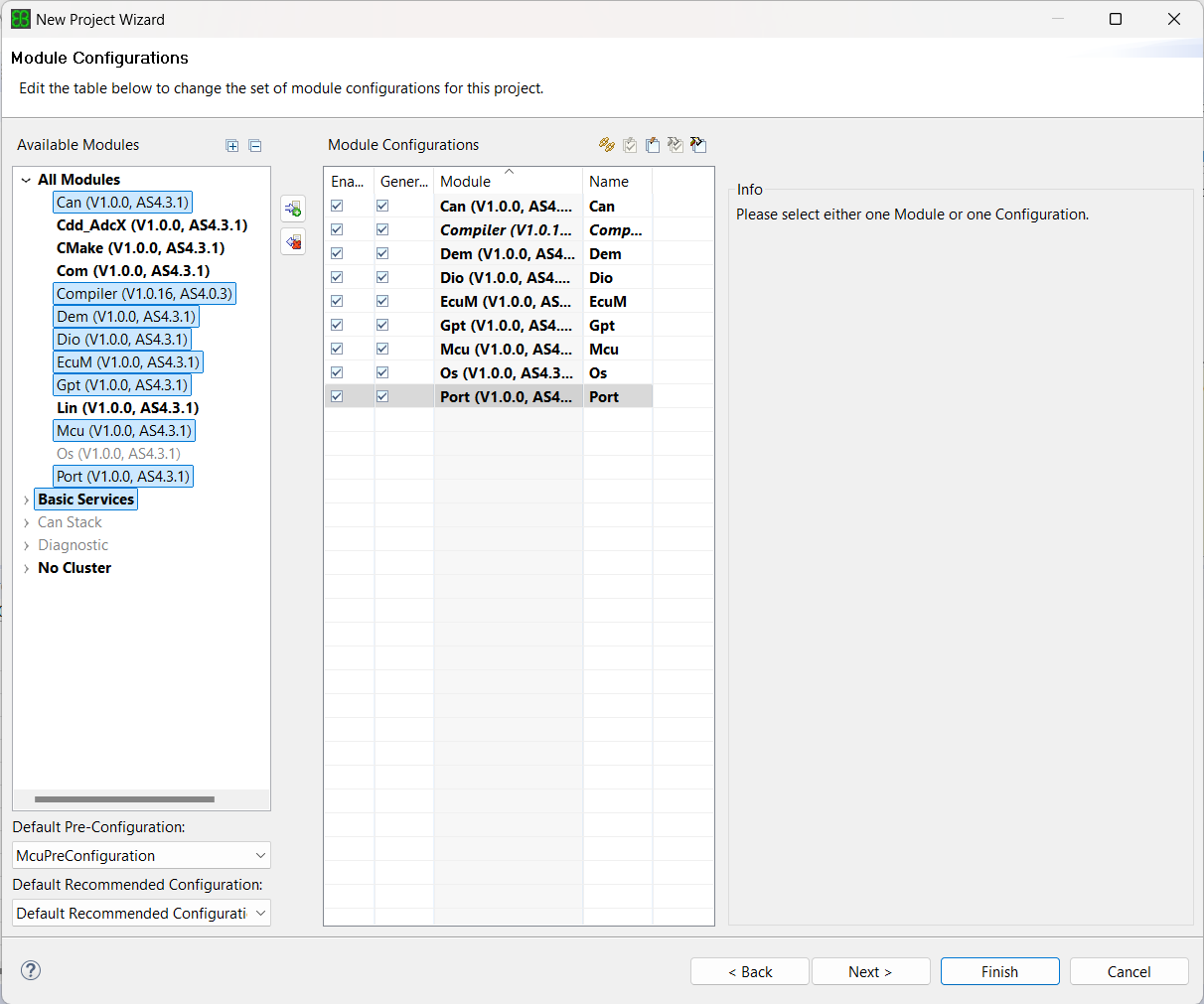Viewport: 1204px width, 1004px height.
Task: Expand the Basic Services tree node
Action: 26,500
